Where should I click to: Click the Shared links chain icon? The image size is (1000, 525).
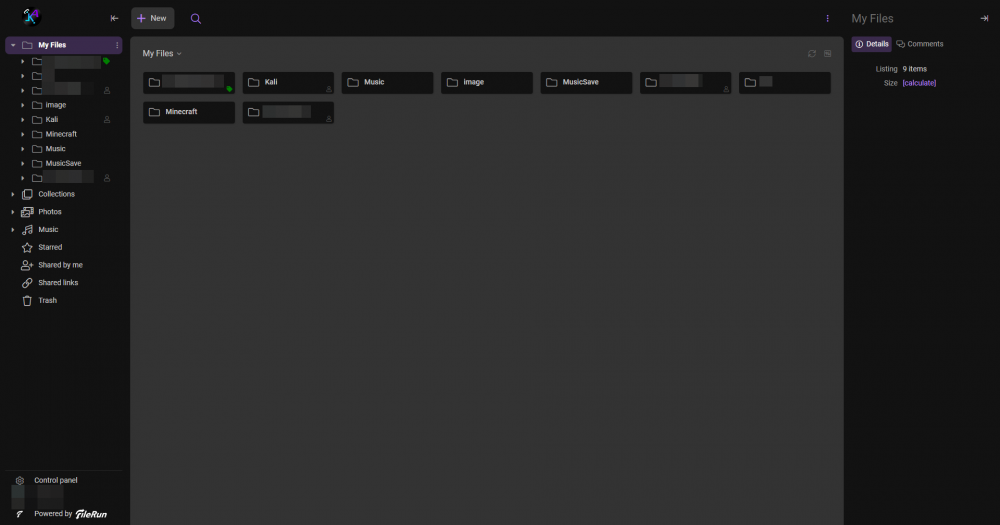[x=27, y=283]
